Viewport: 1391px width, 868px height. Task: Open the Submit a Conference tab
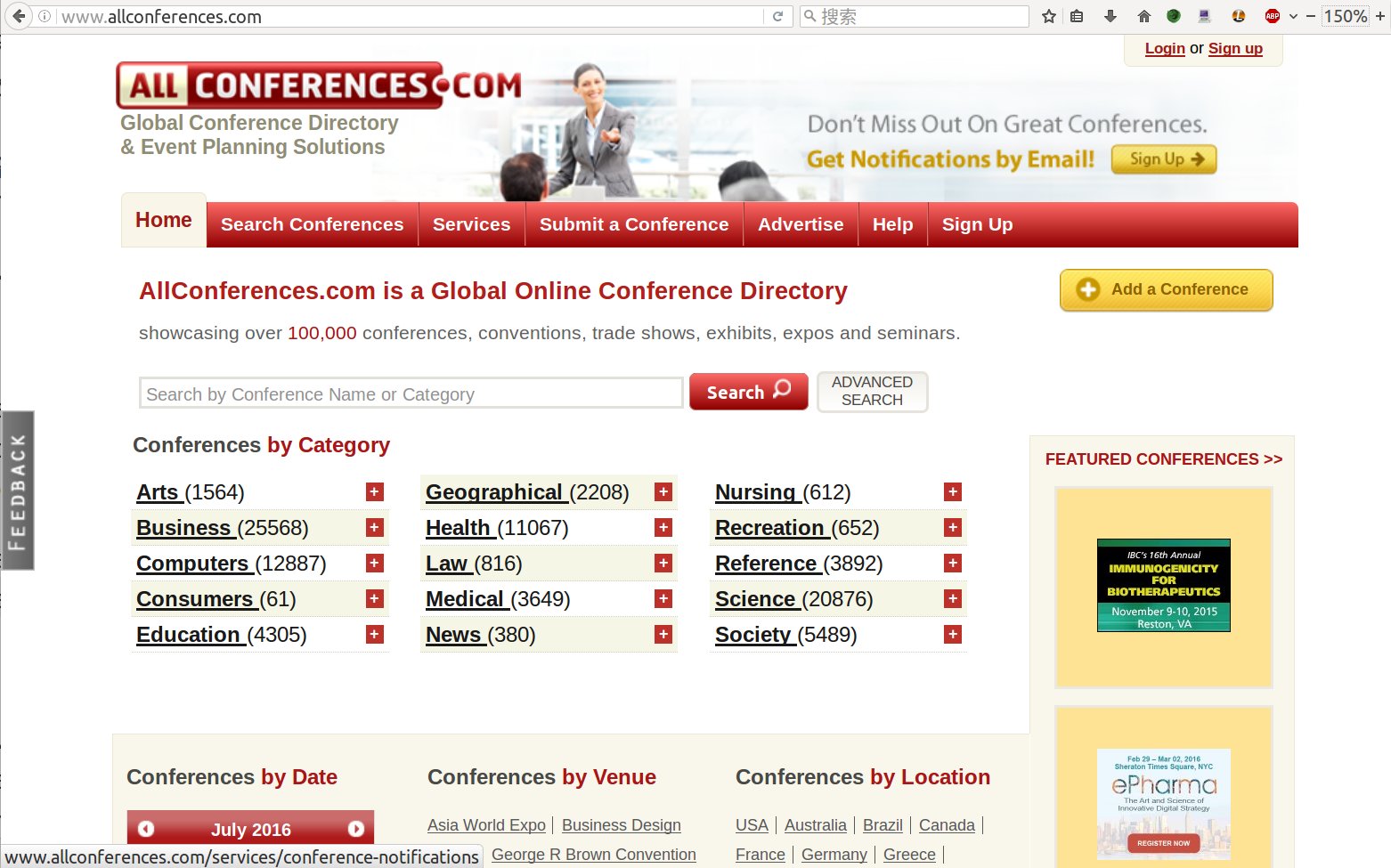click(633, 224)
